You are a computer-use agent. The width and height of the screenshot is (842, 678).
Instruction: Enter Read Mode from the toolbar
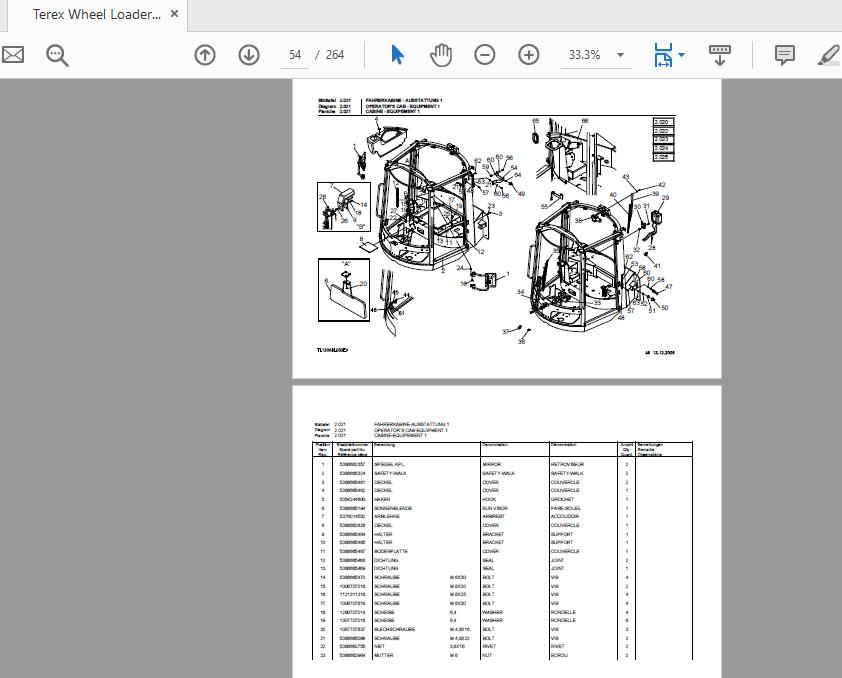tap(720, 54)
